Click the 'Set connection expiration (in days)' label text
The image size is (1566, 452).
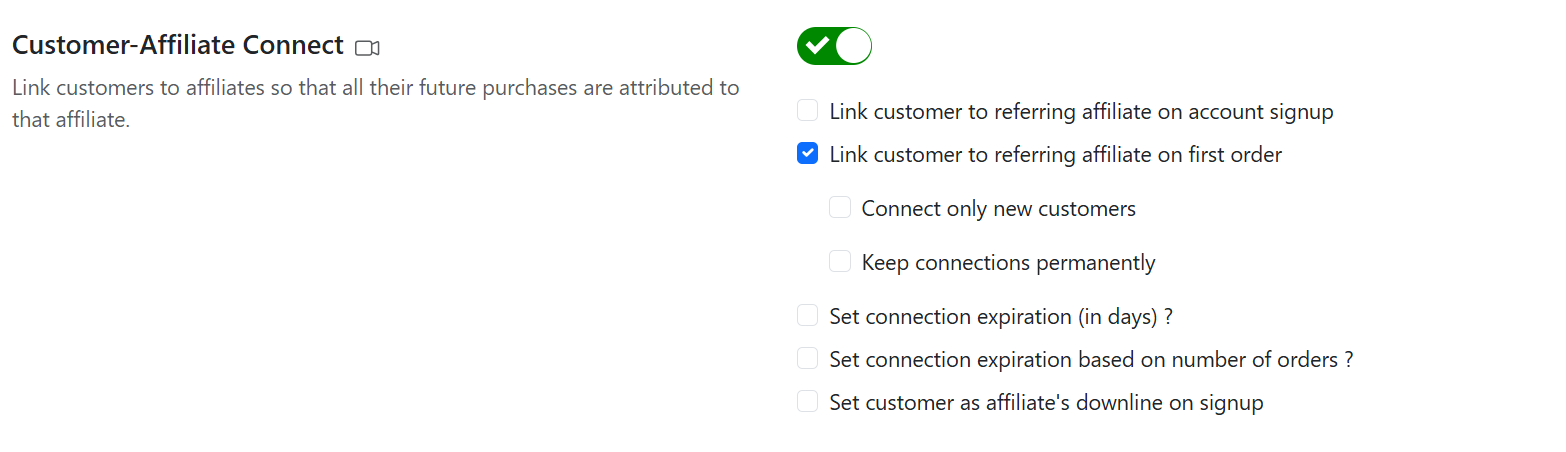pyautogui.click(x=994, y=317)
